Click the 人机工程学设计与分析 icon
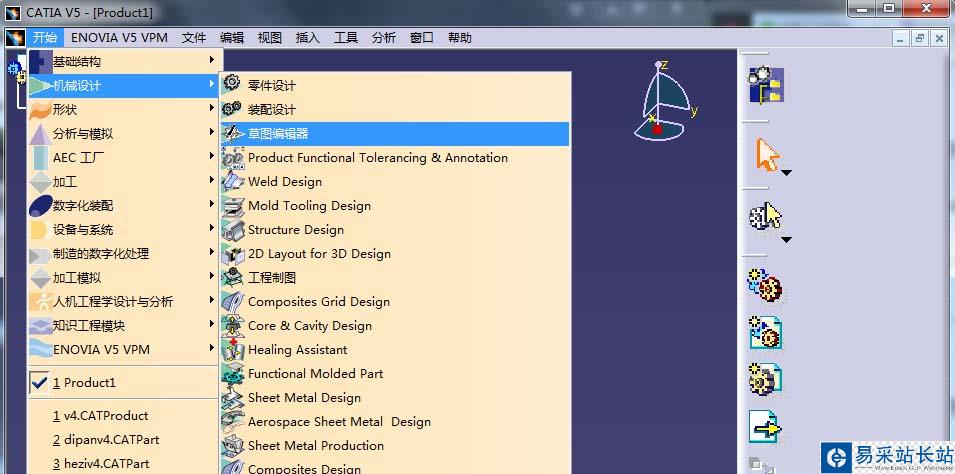The height and width of the screenshot is (474, 955). pos(40,302)
